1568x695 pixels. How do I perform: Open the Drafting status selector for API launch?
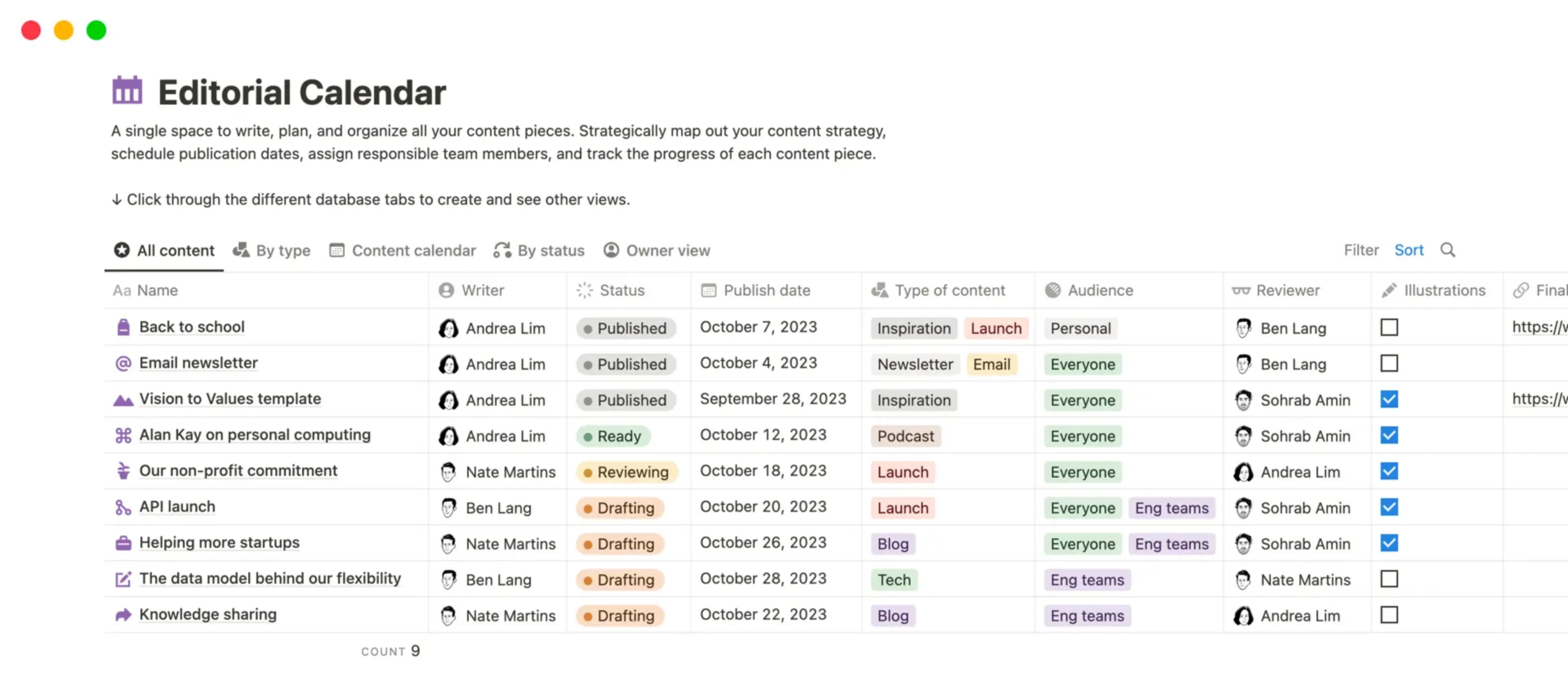pos(620,508)
